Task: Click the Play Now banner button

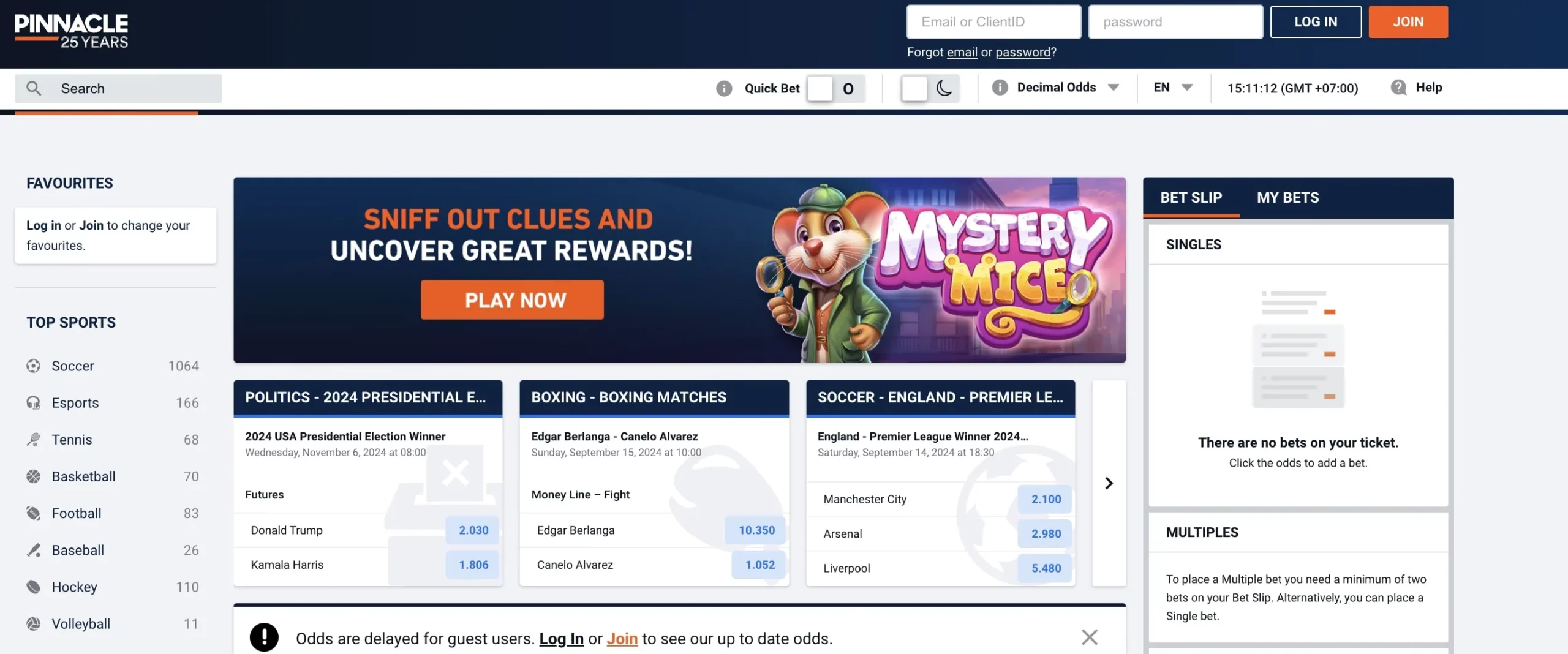Action: tap(512, 300)
